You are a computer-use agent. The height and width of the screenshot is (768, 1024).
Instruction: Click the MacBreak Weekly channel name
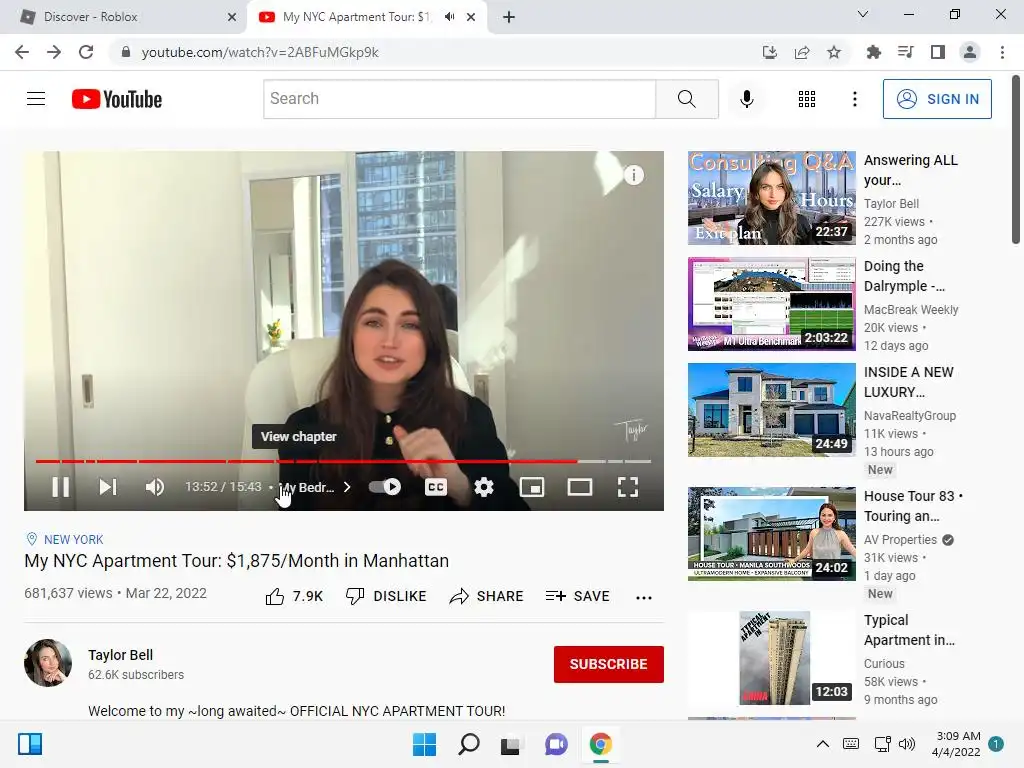click(911, 310)
